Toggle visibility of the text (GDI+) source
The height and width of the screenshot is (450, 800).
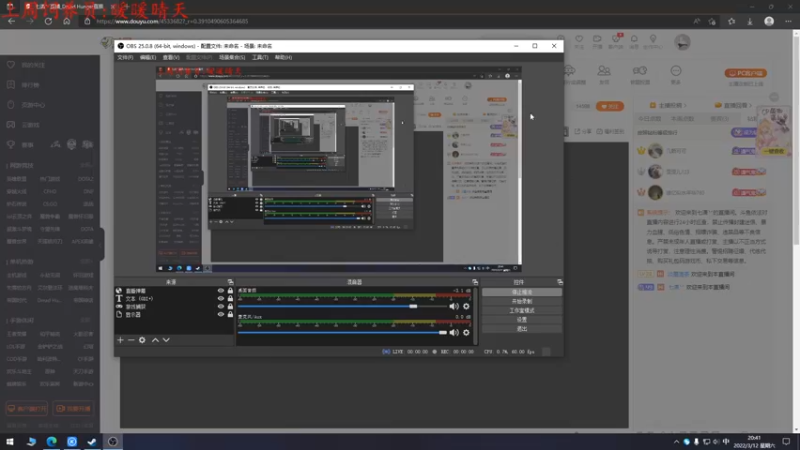click(221, 298)
